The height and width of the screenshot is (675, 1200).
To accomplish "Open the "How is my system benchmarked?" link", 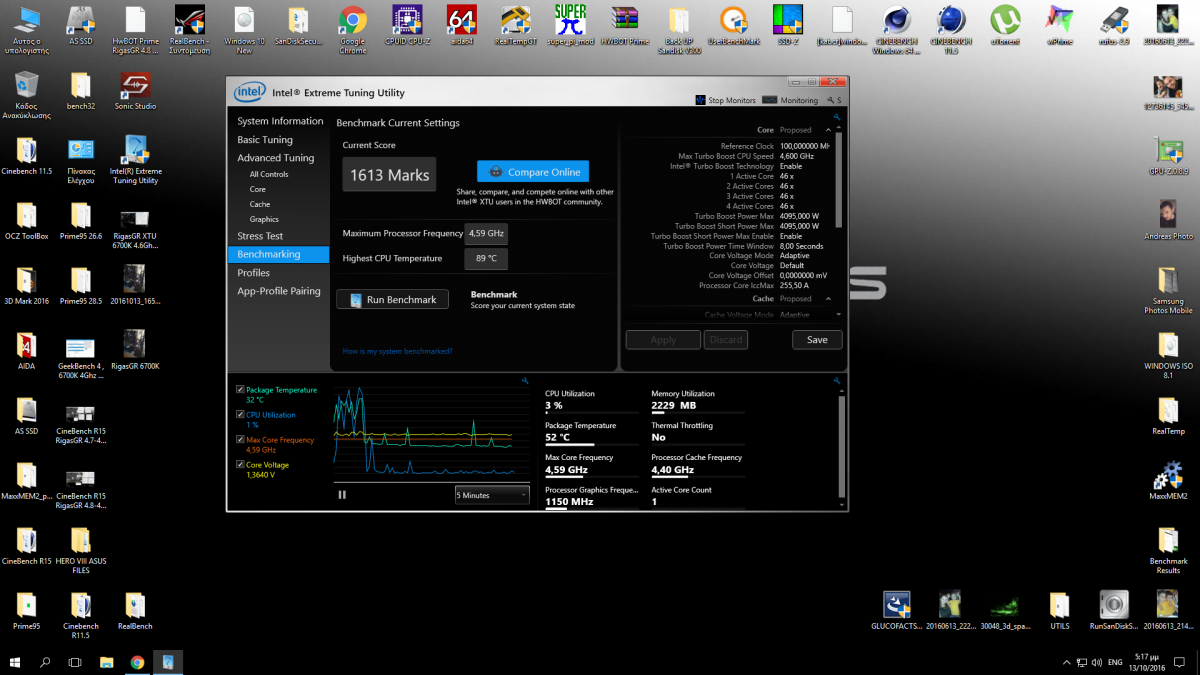I will coord(397,351).
